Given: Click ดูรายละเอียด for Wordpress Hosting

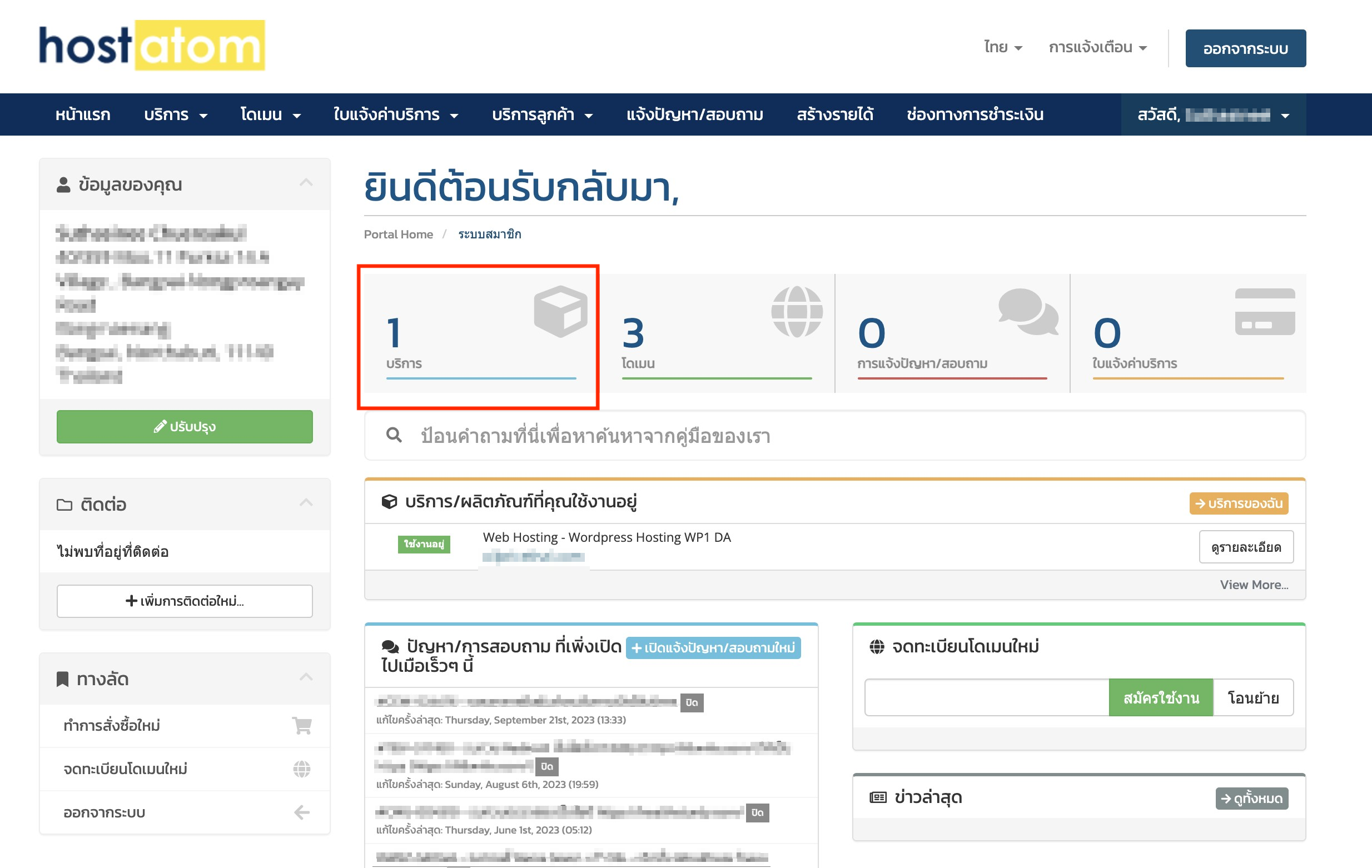Looking at the screenshot, I should (1246, 547).
